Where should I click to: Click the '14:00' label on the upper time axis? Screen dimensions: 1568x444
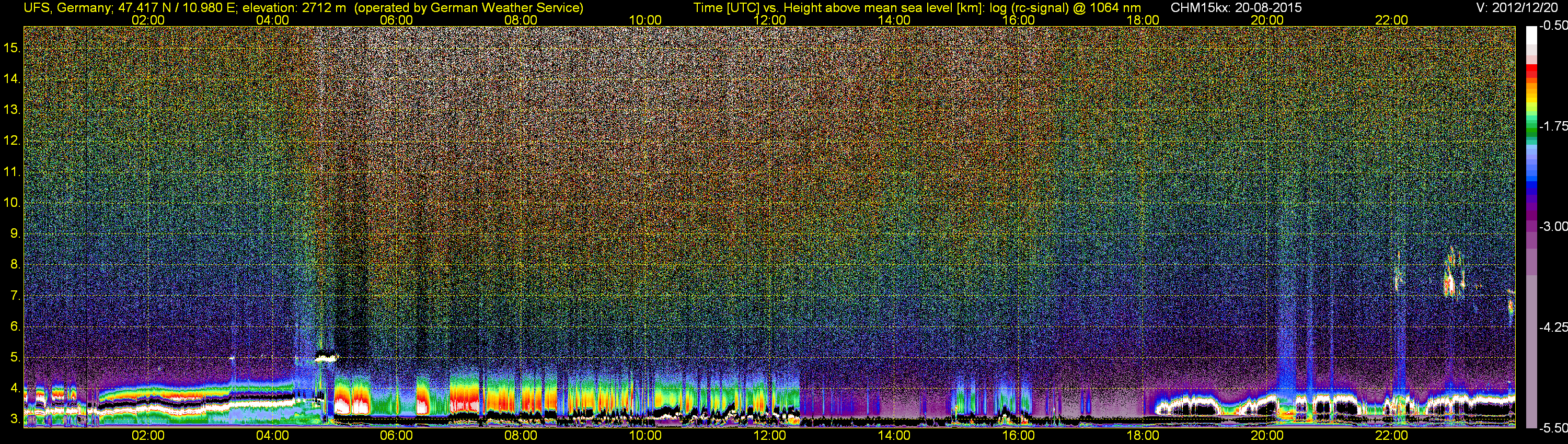point(894,20)
